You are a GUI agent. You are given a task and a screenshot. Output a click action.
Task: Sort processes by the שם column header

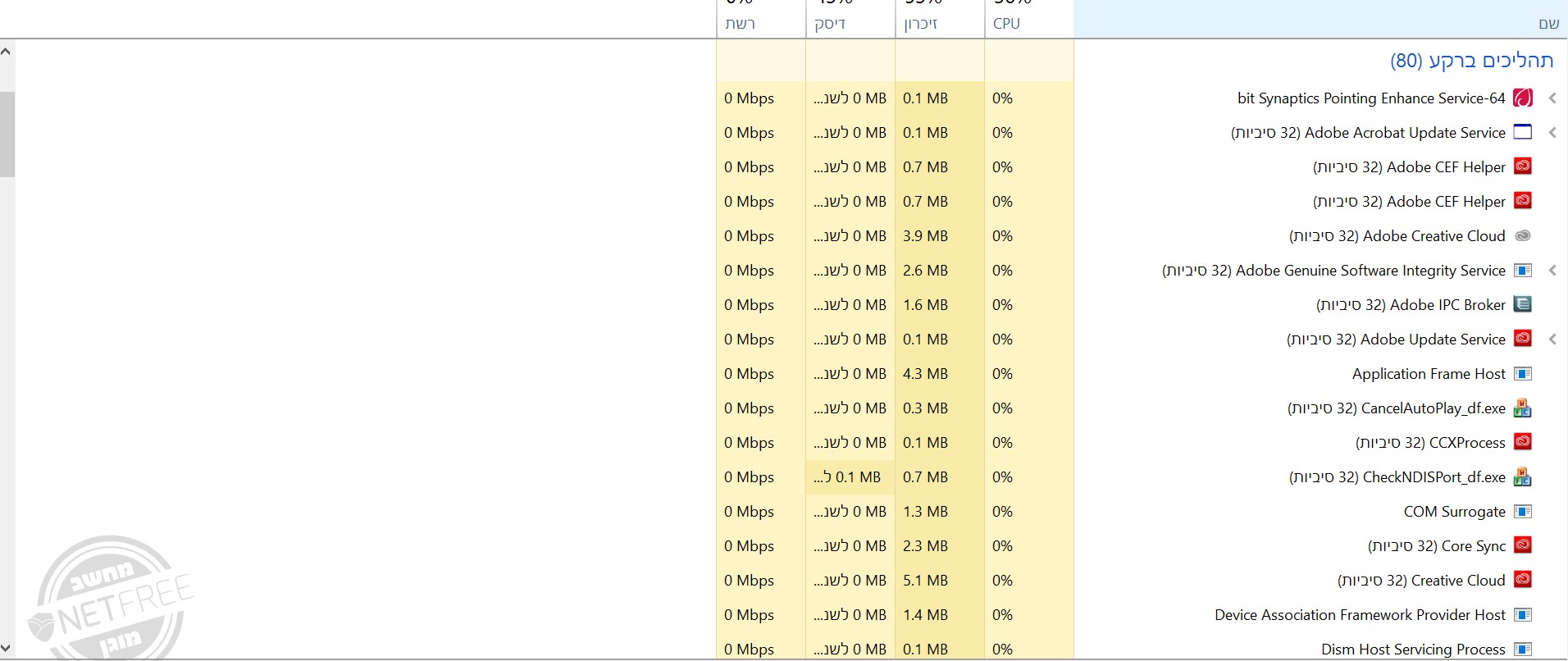(1320, 20)
